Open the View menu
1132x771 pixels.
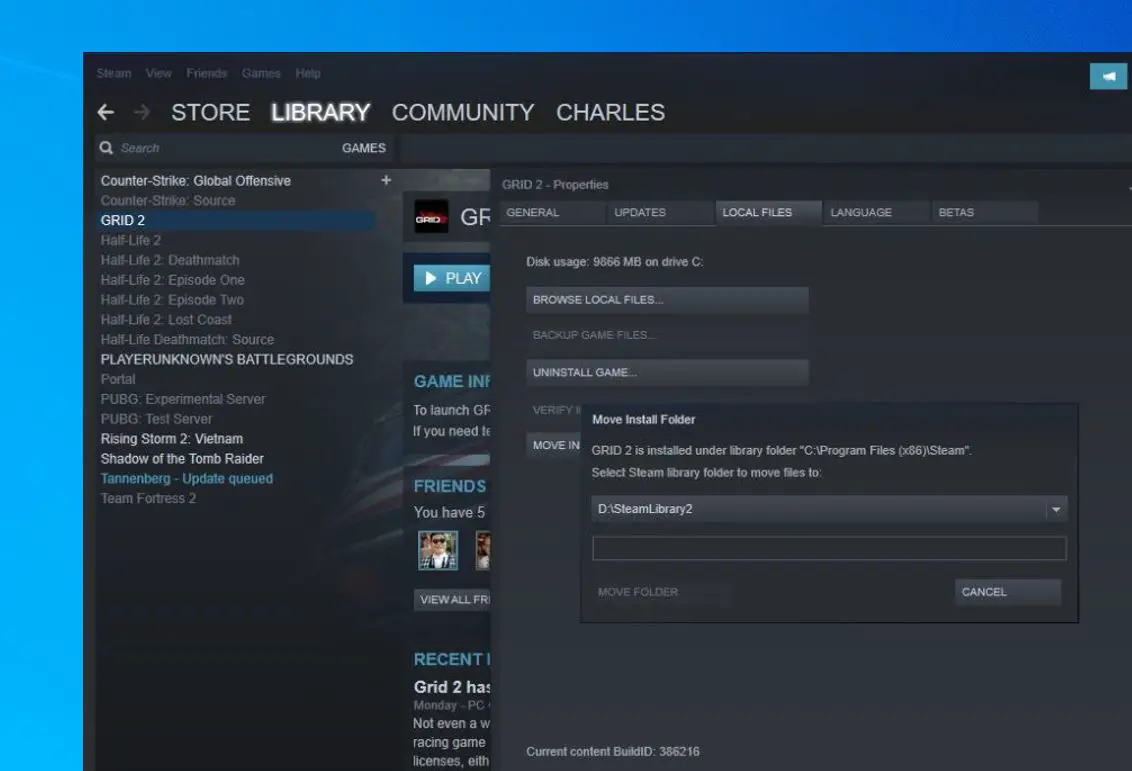(159, 73)
